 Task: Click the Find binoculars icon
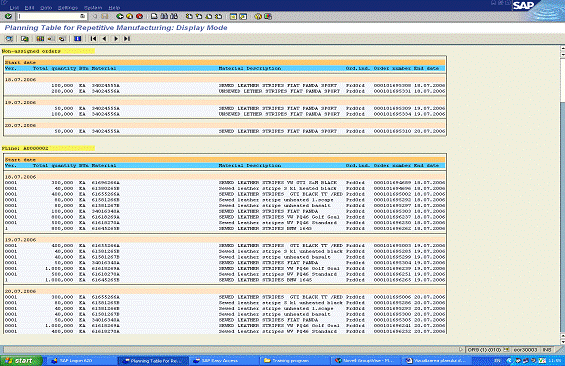(164, 16)
